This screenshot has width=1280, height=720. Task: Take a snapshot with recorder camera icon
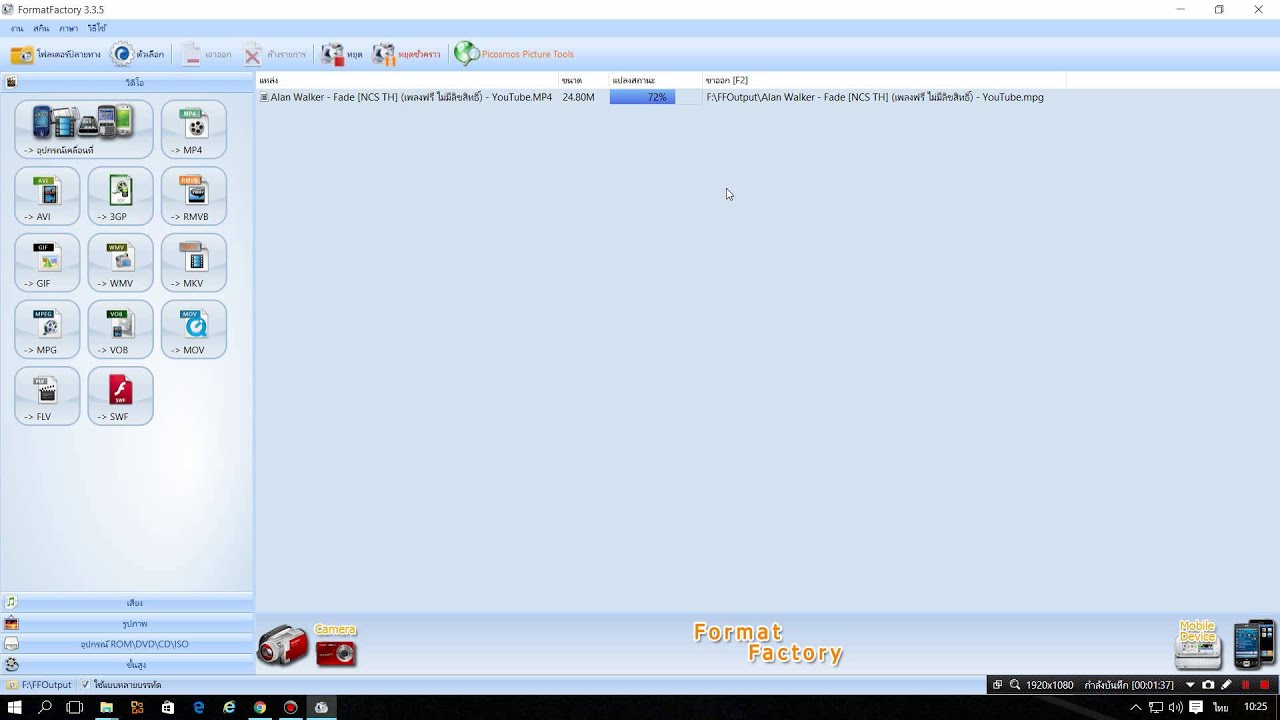(1208, 685)
